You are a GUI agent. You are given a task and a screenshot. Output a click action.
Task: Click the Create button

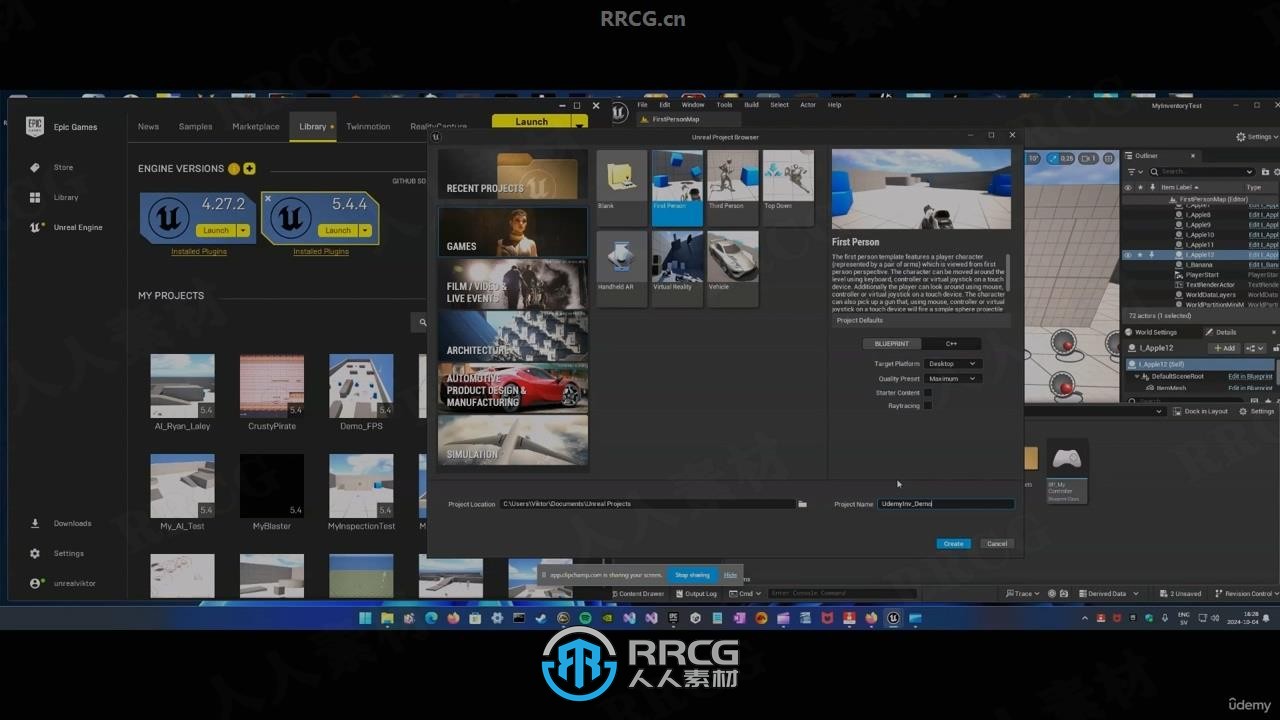tap(953, 544)
